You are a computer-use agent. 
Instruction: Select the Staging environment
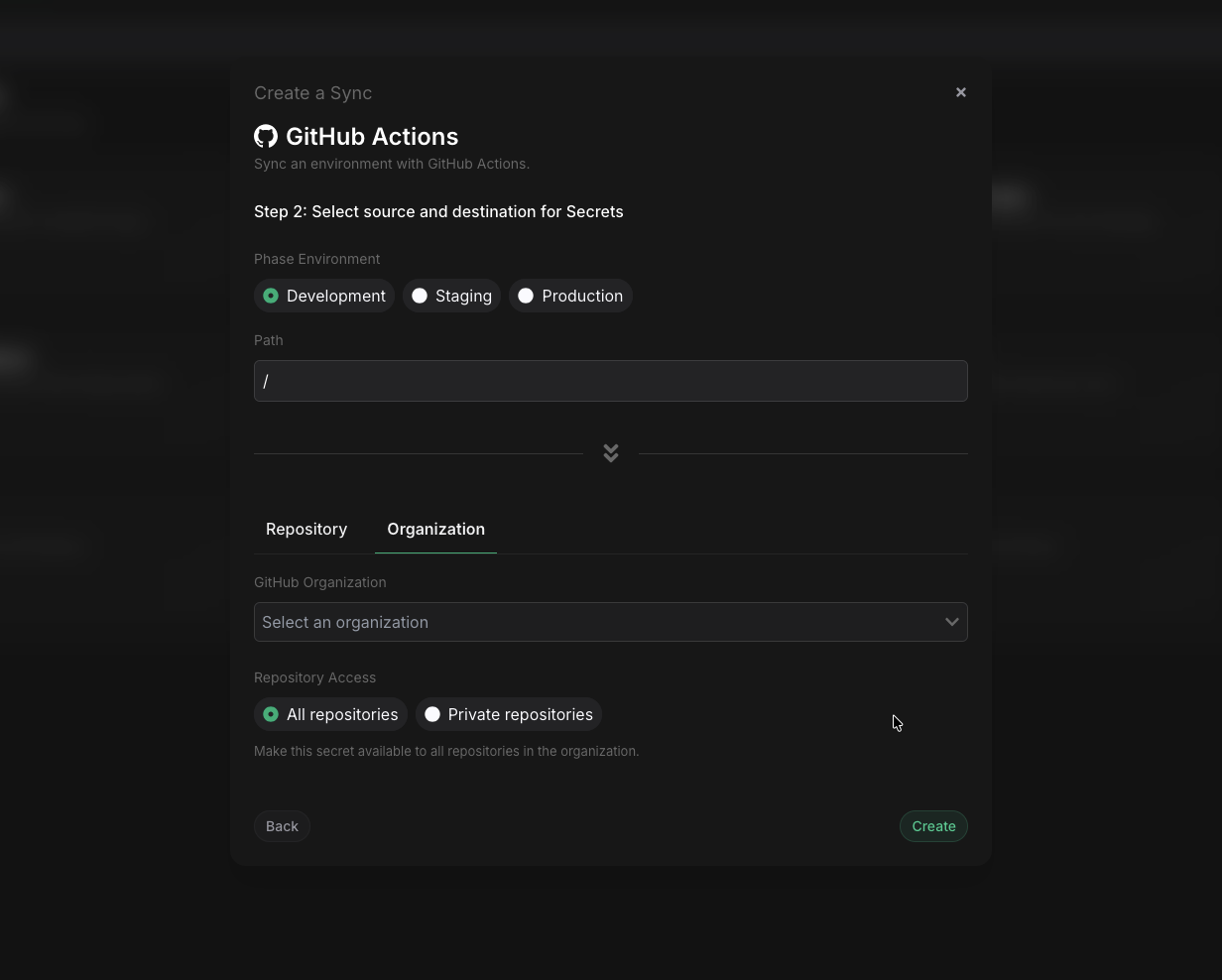451,296
